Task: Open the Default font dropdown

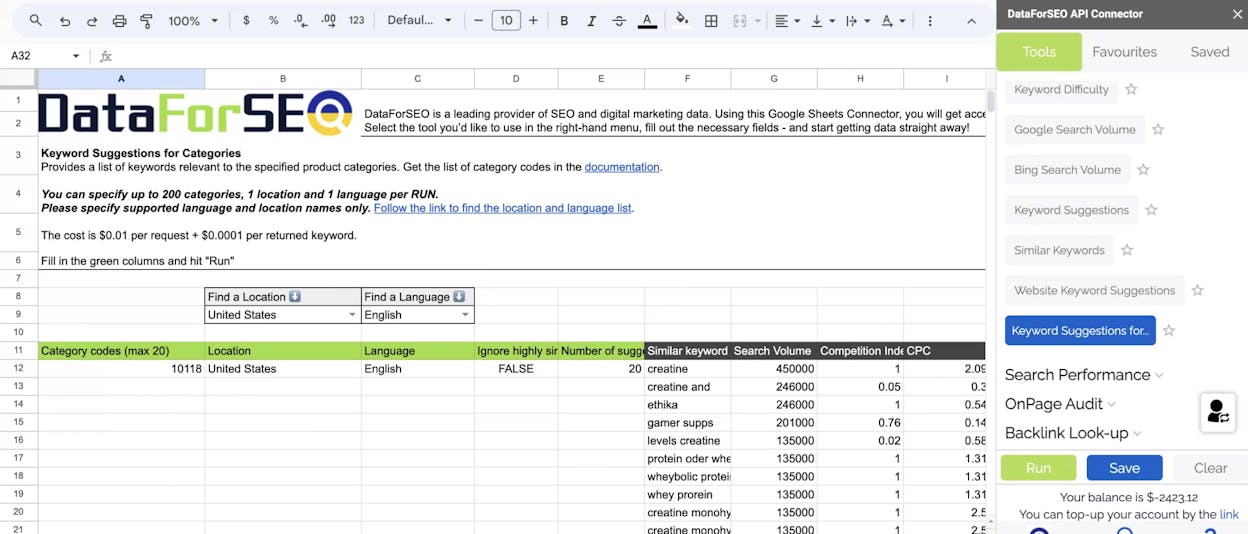Action: point(419,20)
